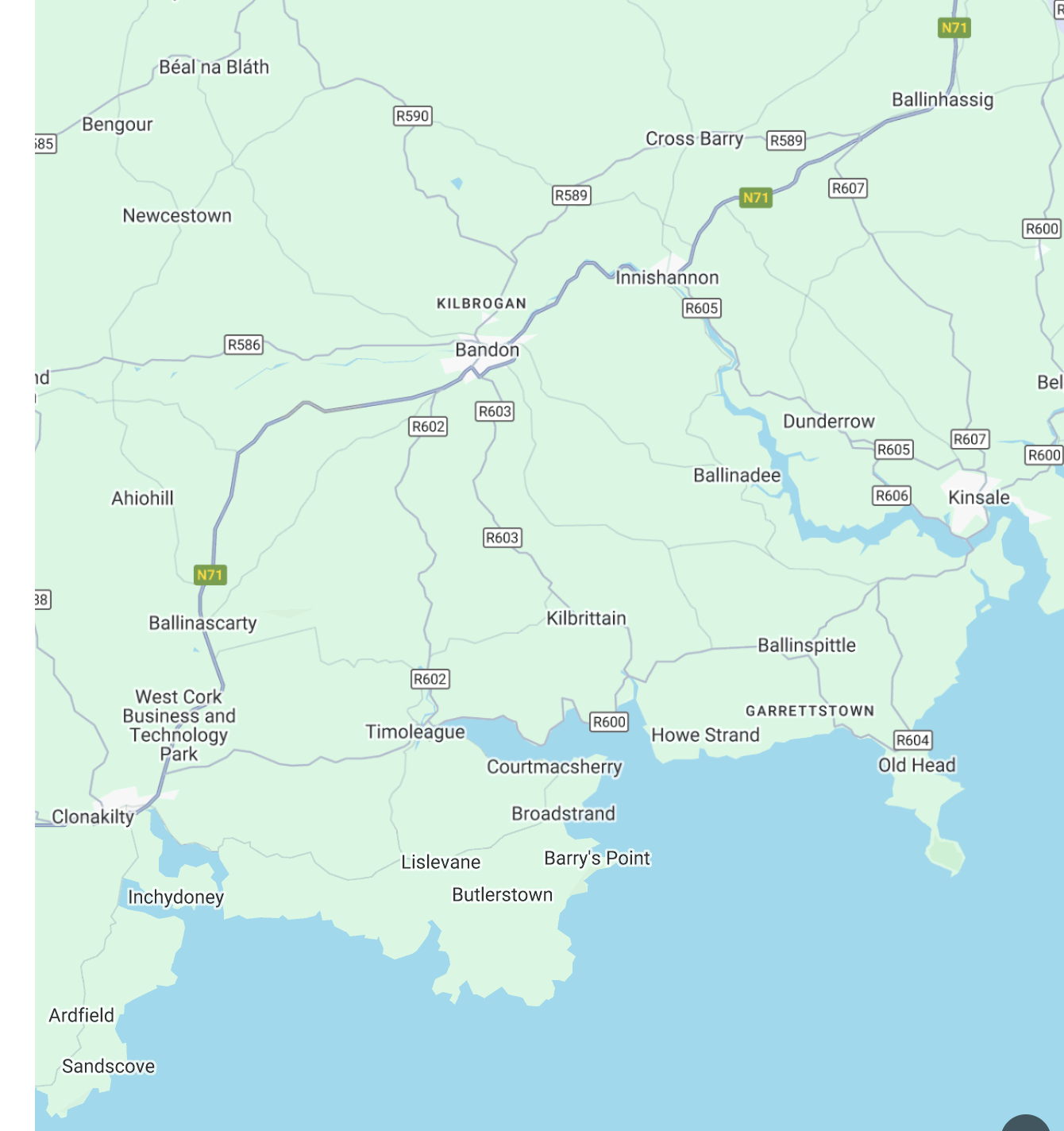Image resolution: width=1064 pixels, height=1131 pixels.
Task: Select the Bandon town label
Action: point(488,349)
